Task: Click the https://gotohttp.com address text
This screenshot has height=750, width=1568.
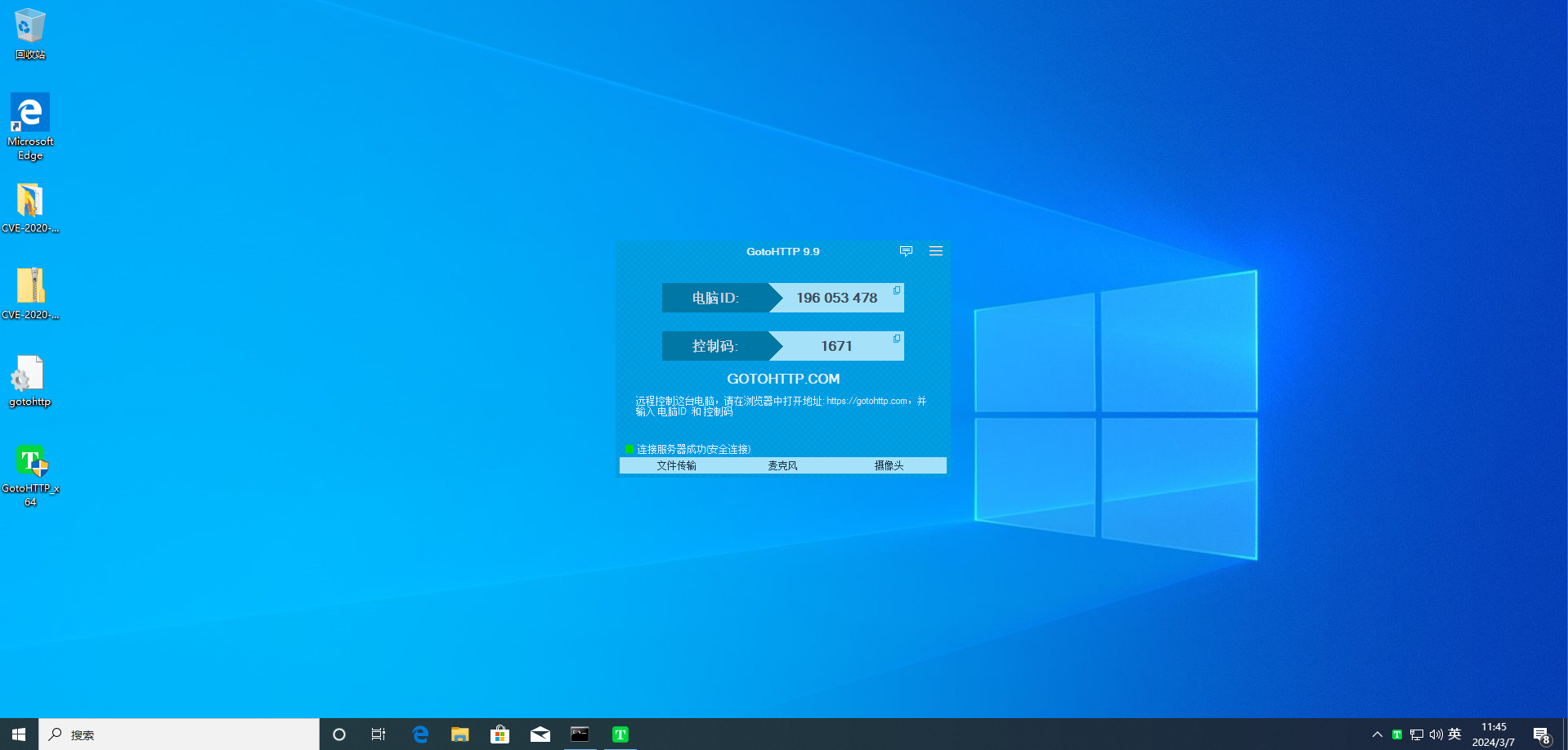Action: tap(867, 401)
